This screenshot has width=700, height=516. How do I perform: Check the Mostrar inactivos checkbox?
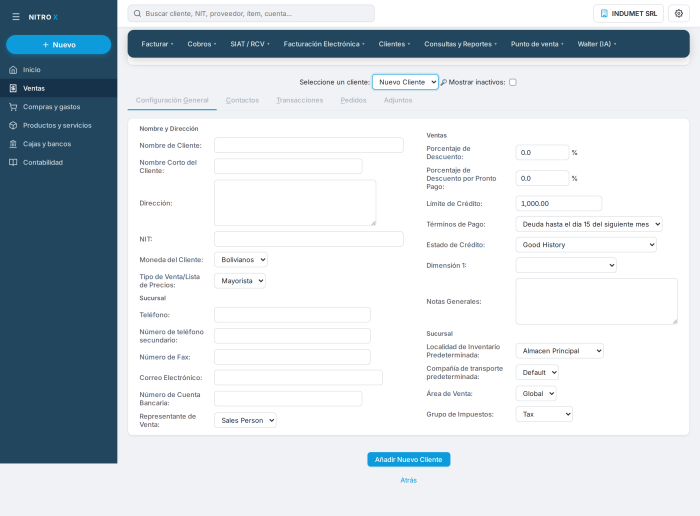pos(512,82)
